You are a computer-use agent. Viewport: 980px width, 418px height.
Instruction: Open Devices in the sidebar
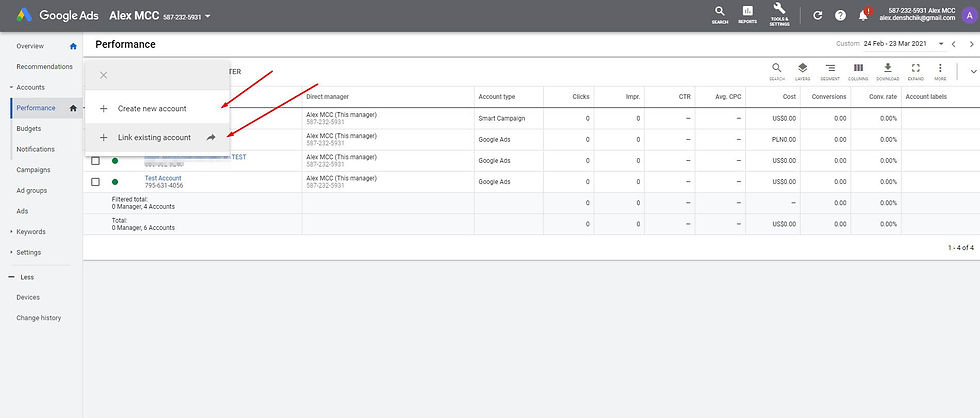coord(28,297)
